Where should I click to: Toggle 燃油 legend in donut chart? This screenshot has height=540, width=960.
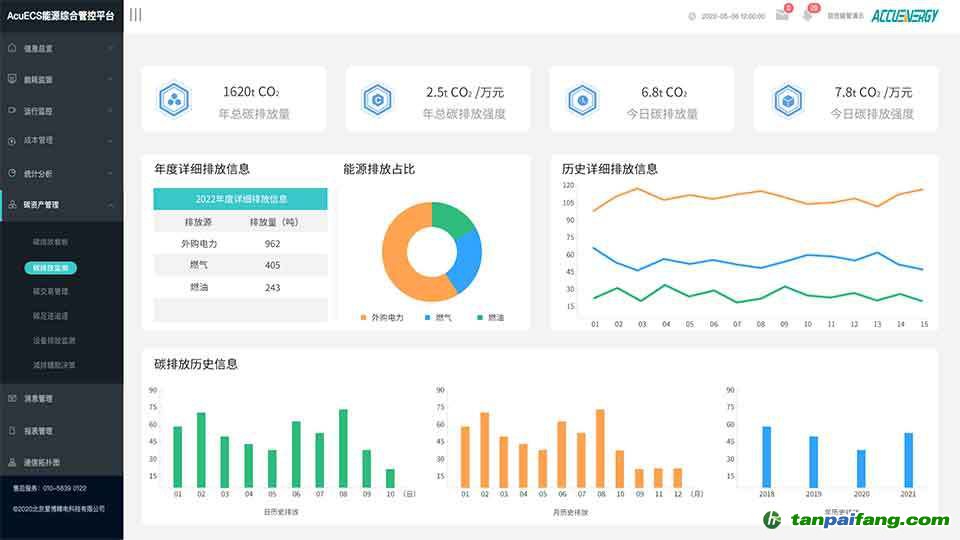490,317
